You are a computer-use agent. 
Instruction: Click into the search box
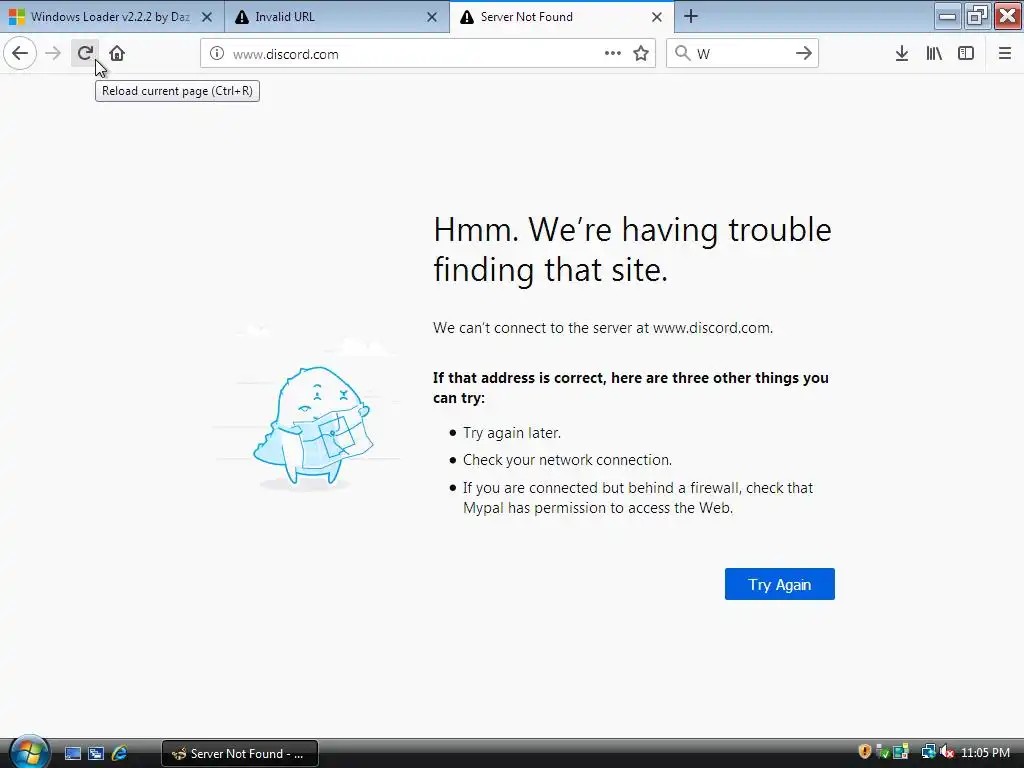pos(742,54)
